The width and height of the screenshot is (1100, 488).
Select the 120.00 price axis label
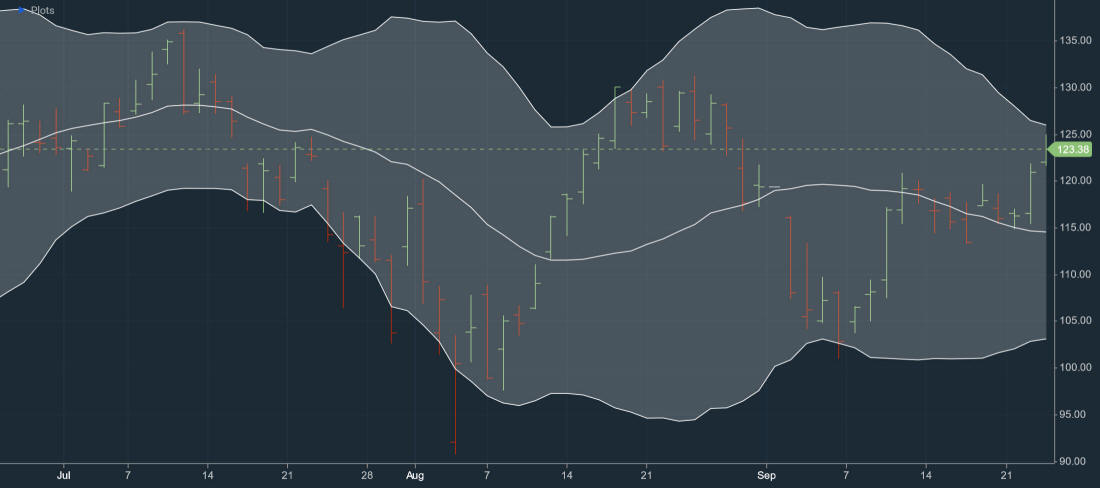tap(1076, 181)
